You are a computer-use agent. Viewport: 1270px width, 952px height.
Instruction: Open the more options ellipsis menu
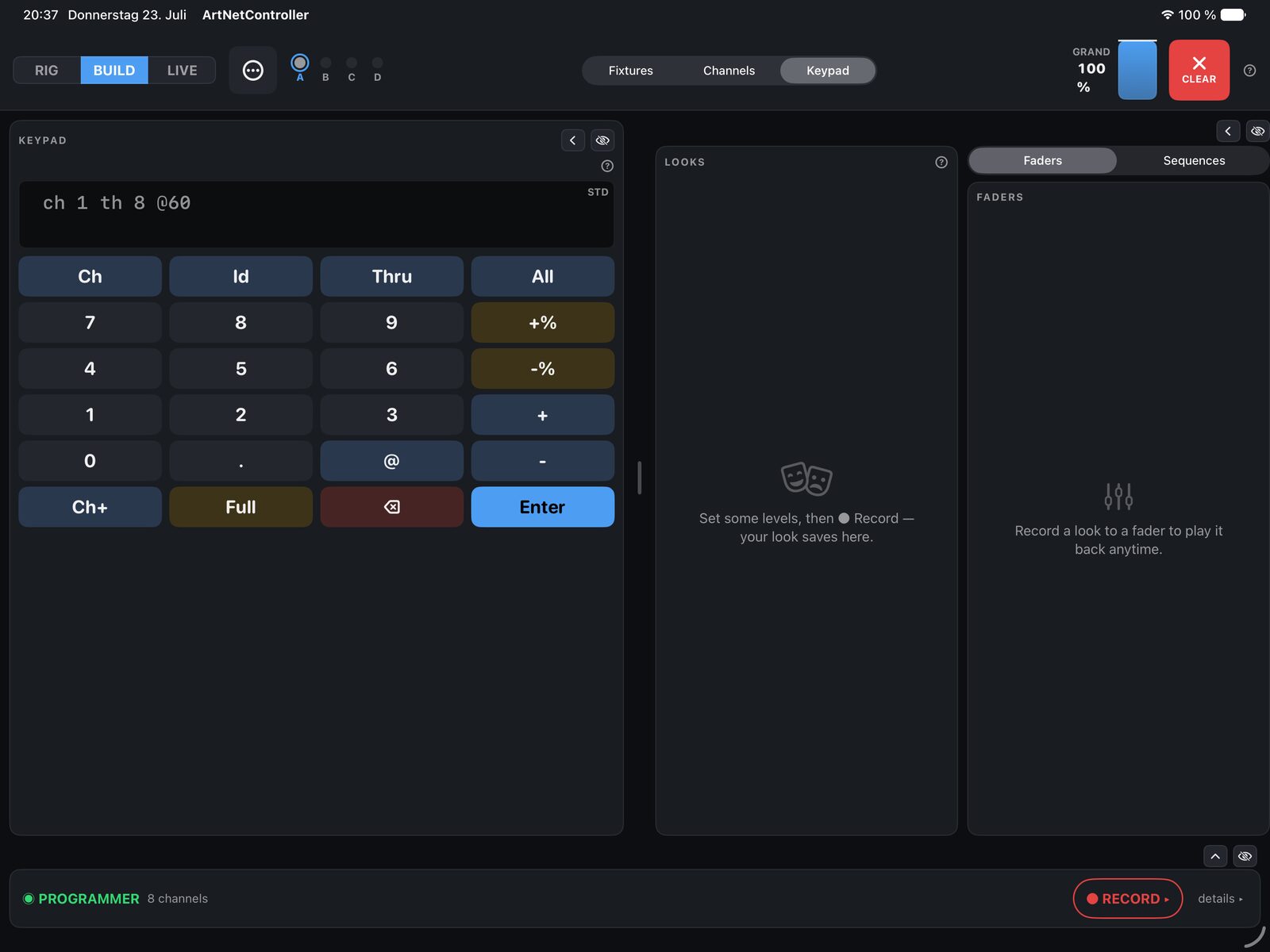point(252,71)
